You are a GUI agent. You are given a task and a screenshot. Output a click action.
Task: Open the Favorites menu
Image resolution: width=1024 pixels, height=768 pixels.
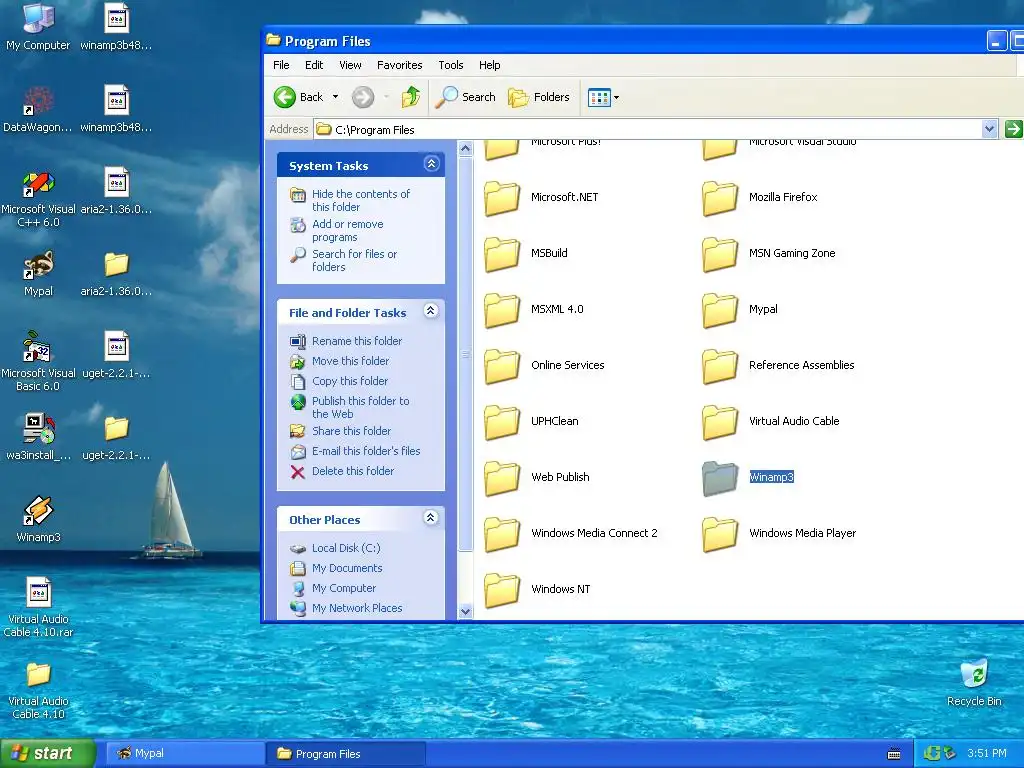pyautogui.click(x=399, y=65)
